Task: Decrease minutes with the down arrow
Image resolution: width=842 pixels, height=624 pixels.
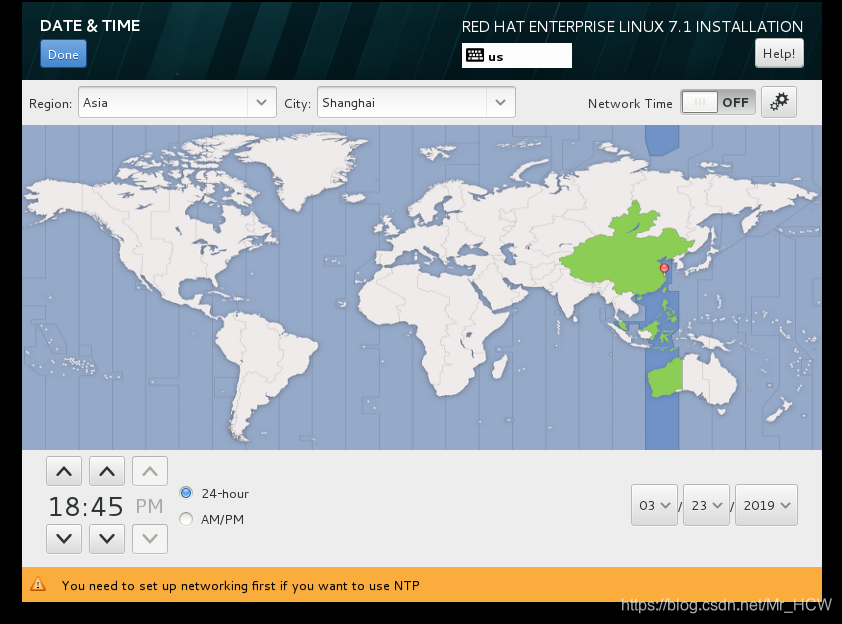Action: click(107, 539)
